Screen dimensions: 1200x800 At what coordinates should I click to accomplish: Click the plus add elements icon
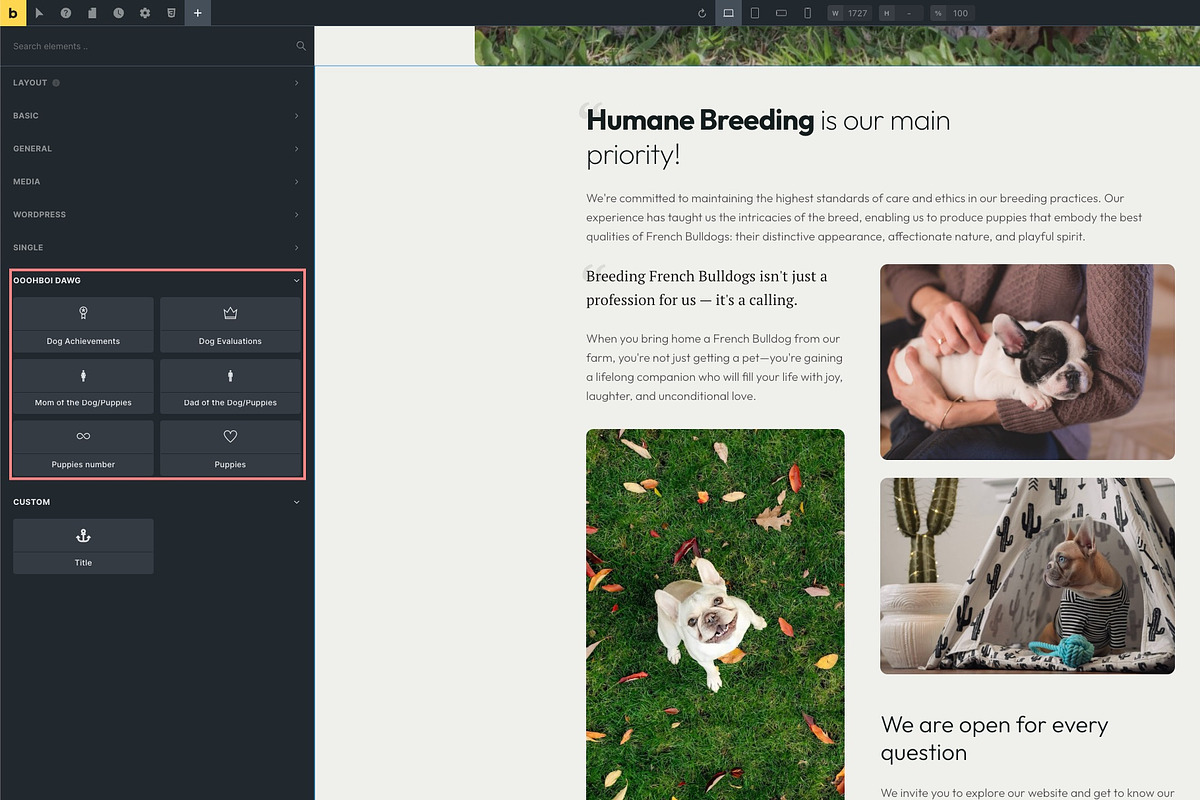[x=198, y=13]
